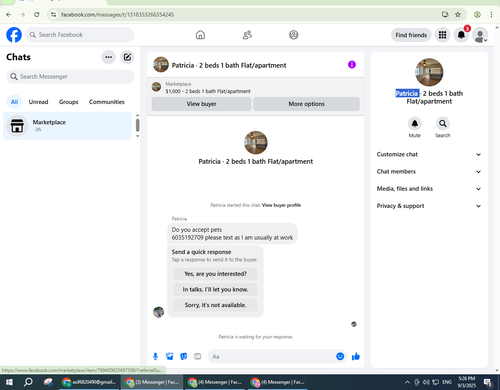Show hidden system tray icons chevron
The width and height of the screenshot is (500, 390).
(x=407, y=382)
